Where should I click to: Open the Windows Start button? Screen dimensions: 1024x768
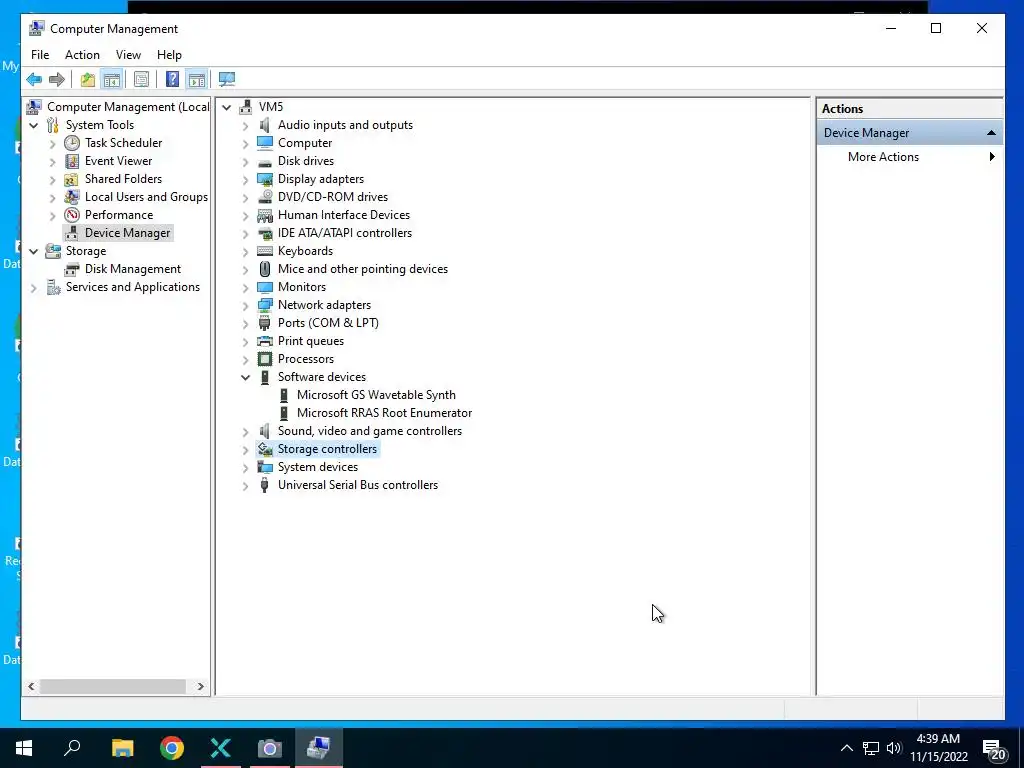[24, 748]
